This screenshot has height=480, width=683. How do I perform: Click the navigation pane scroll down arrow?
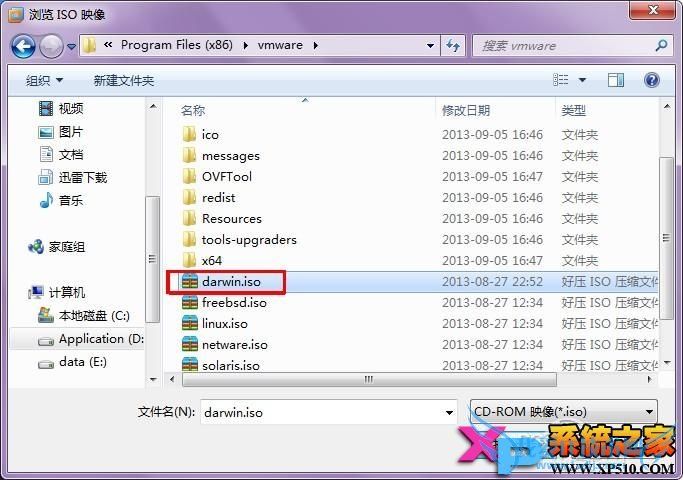tap(153, 379)
